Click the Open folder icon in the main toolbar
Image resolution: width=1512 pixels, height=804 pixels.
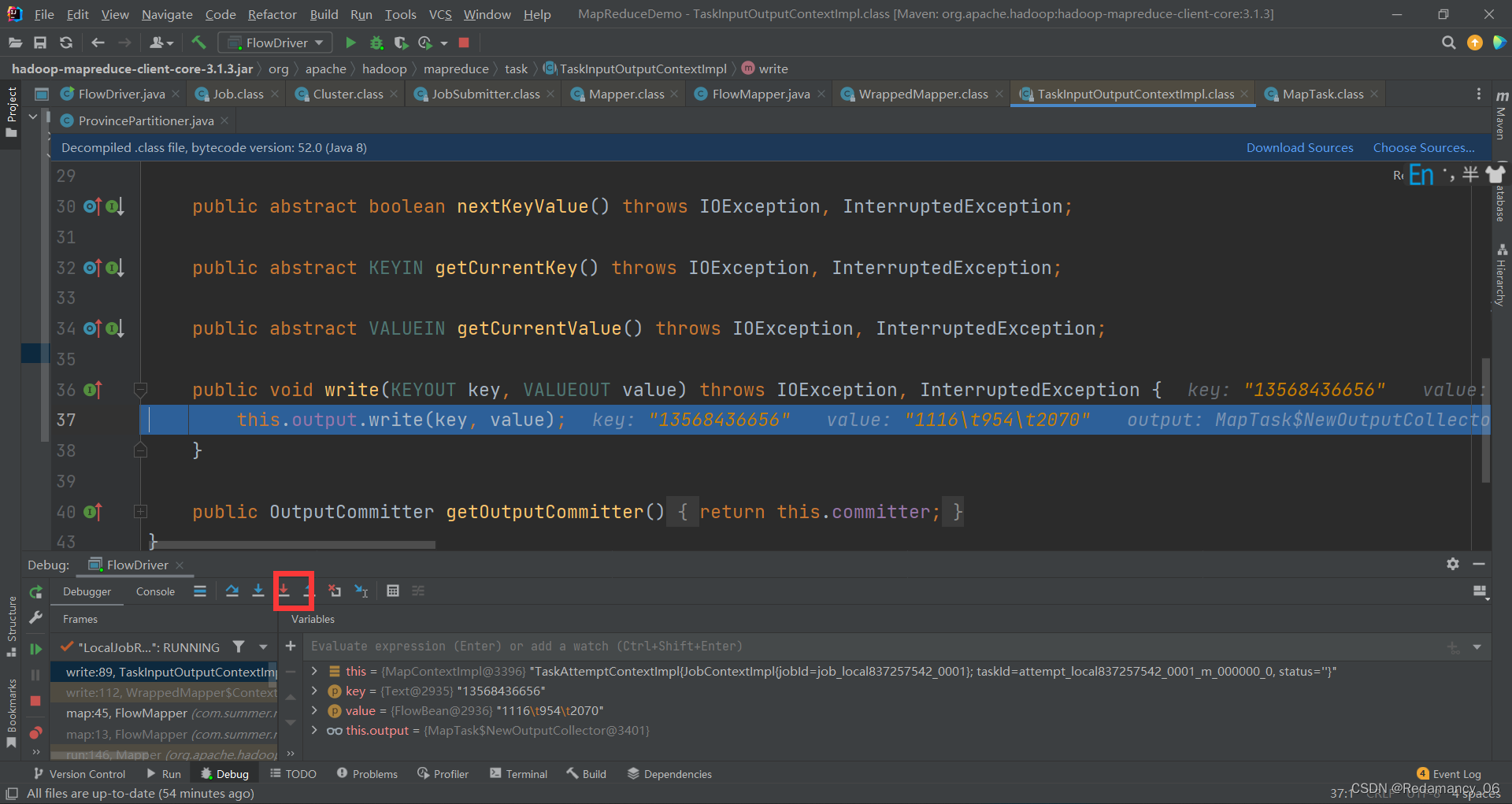[x=15, y=43]
